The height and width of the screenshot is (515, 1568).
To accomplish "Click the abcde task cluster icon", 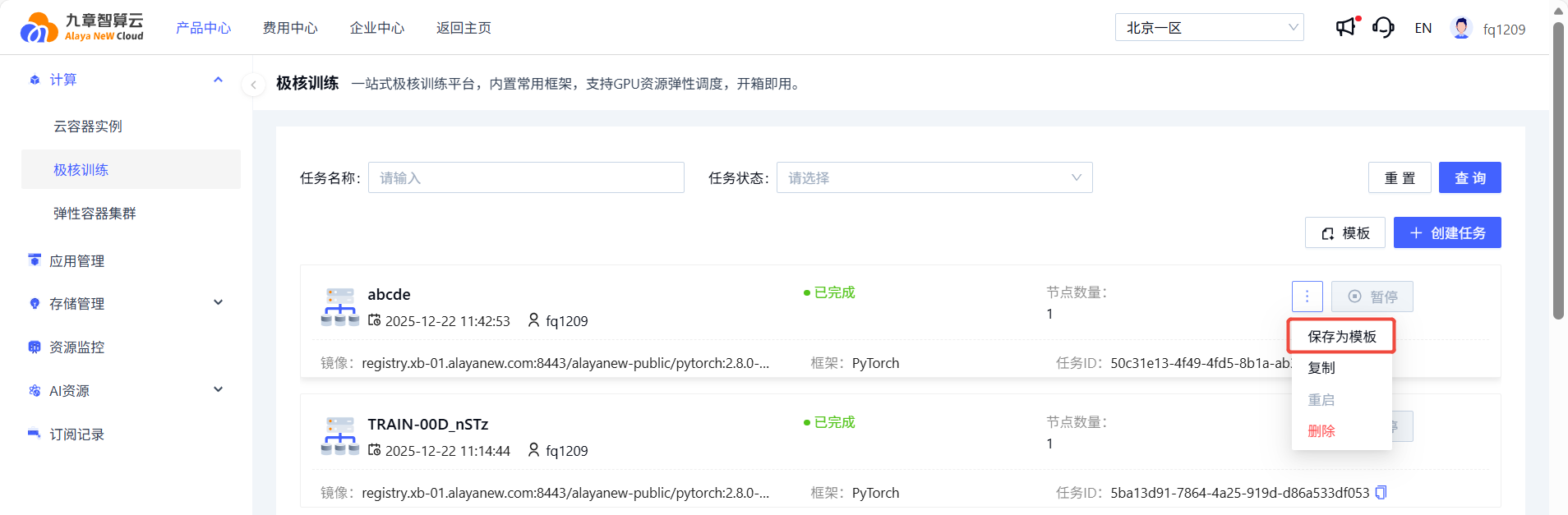I will click(x=339, y=307).
